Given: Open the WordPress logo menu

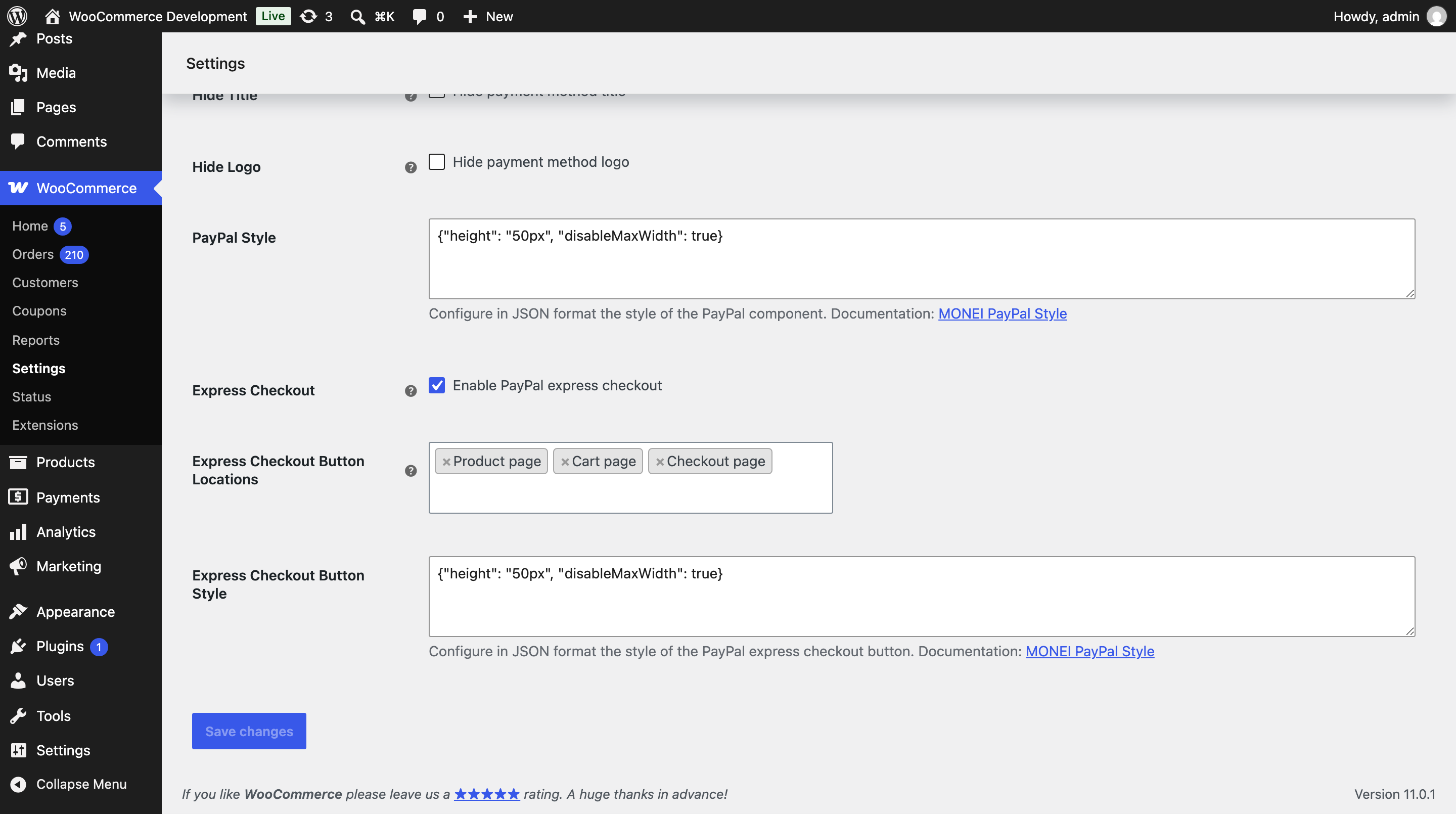Looking at the screenshot, I should tap(18, 16).
